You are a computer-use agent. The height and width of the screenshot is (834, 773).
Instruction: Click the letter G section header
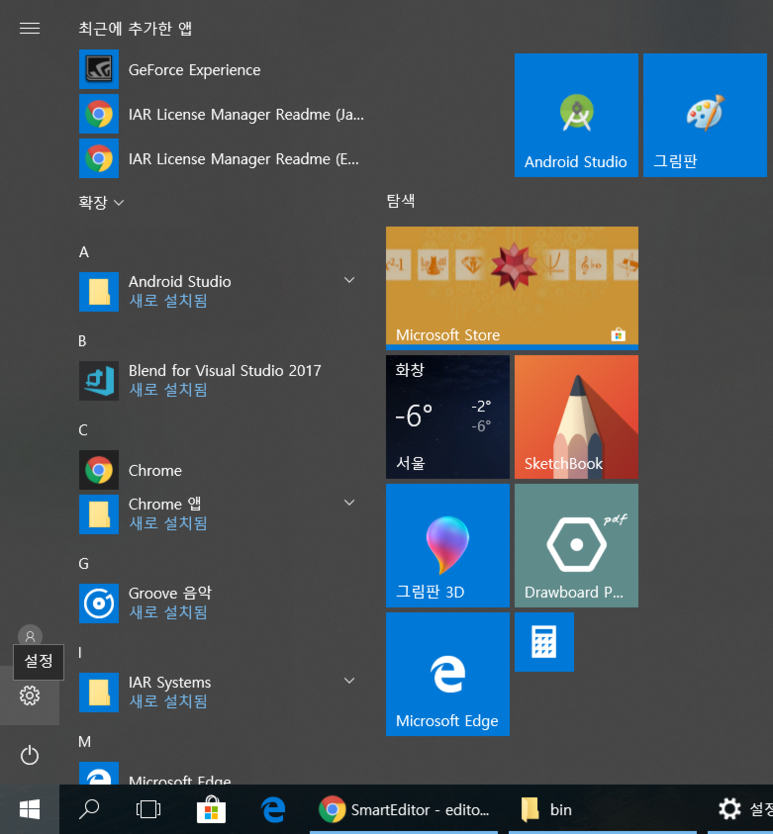click(x=84, y=564)
